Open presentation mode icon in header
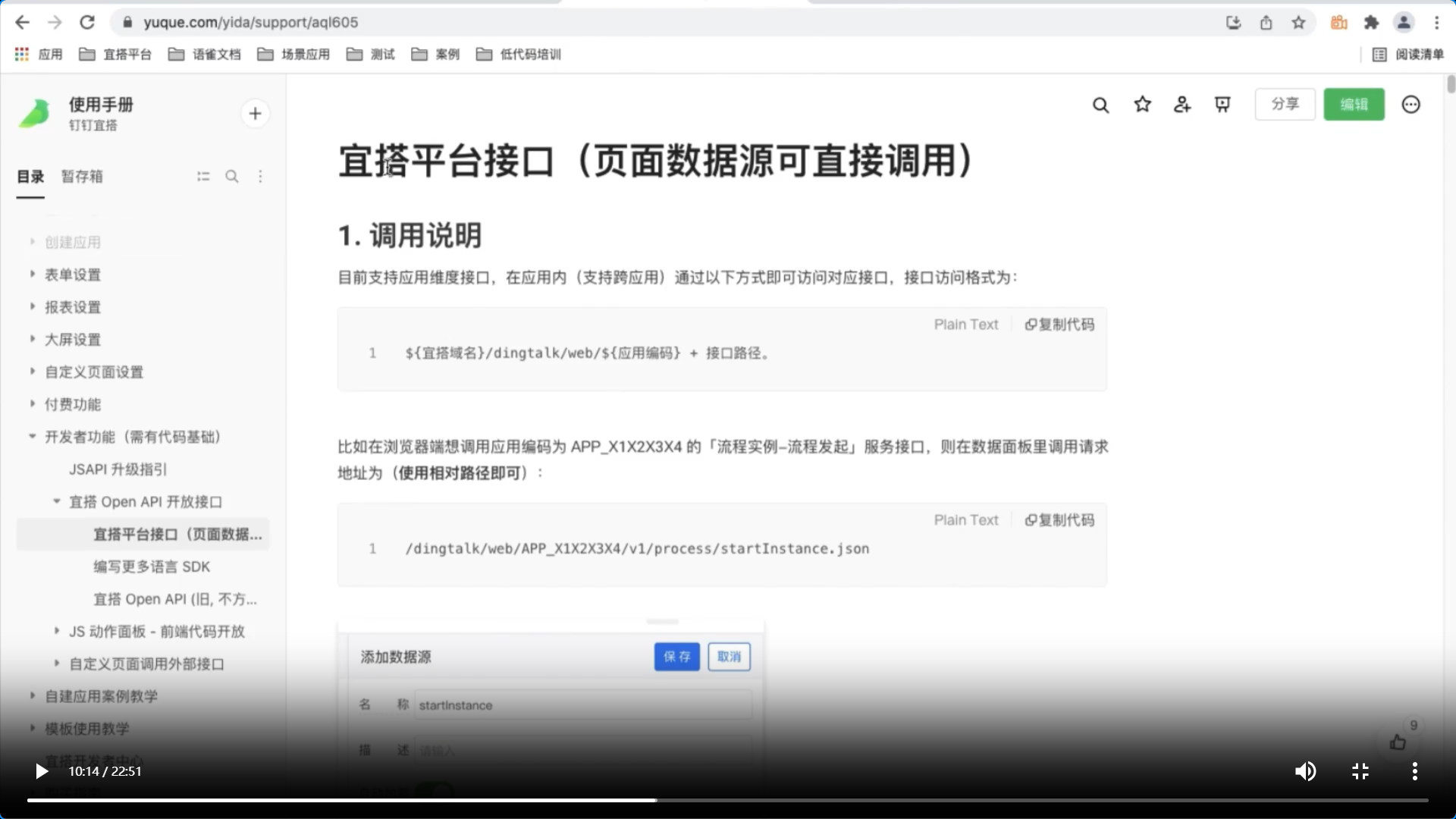The width and height of the screenshot is (1456, 819). (x=1222, y=105)
